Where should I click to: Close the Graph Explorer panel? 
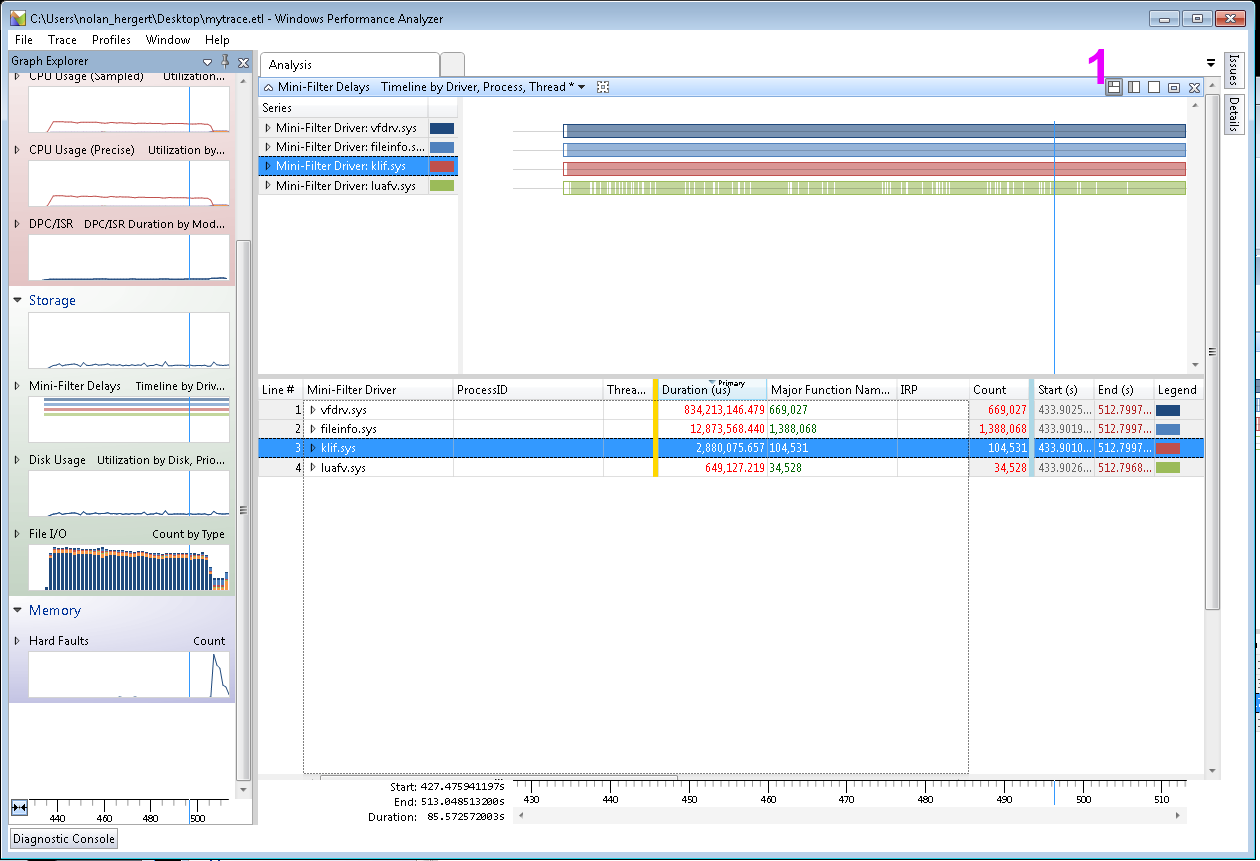pyautogui.click(x=241, y=61)
